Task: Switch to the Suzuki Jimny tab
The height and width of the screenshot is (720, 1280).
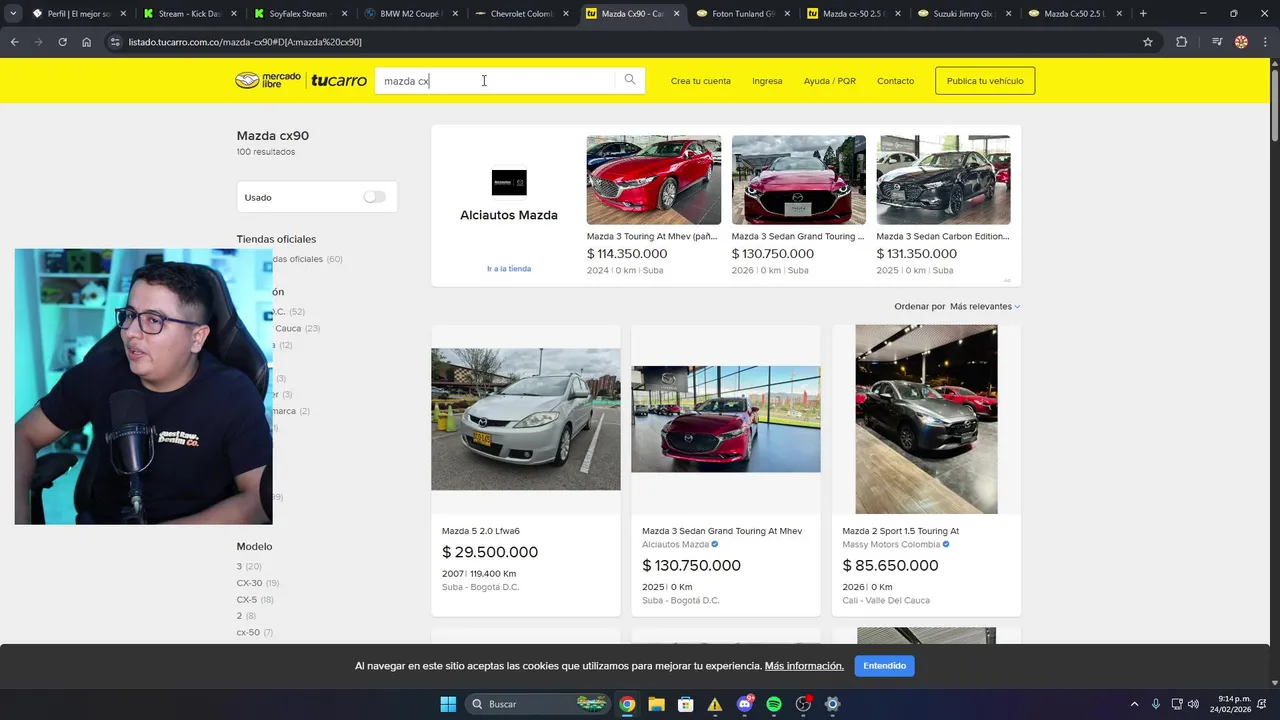Action: 964,14
